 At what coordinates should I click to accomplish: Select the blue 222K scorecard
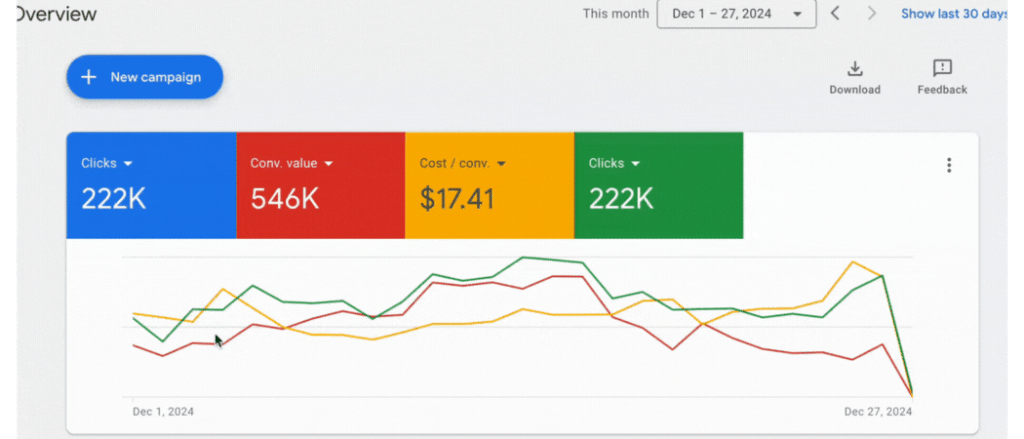click(150, 199)
